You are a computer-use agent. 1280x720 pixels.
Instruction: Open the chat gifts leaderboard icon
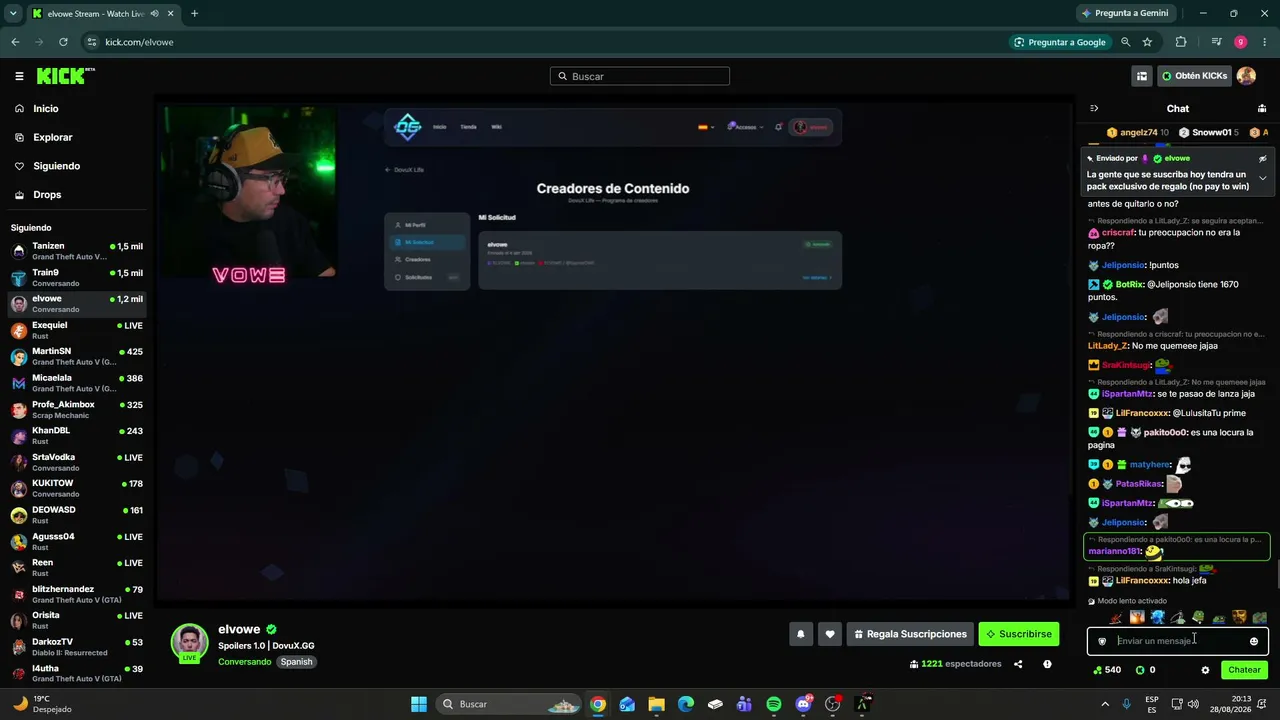1262,108
